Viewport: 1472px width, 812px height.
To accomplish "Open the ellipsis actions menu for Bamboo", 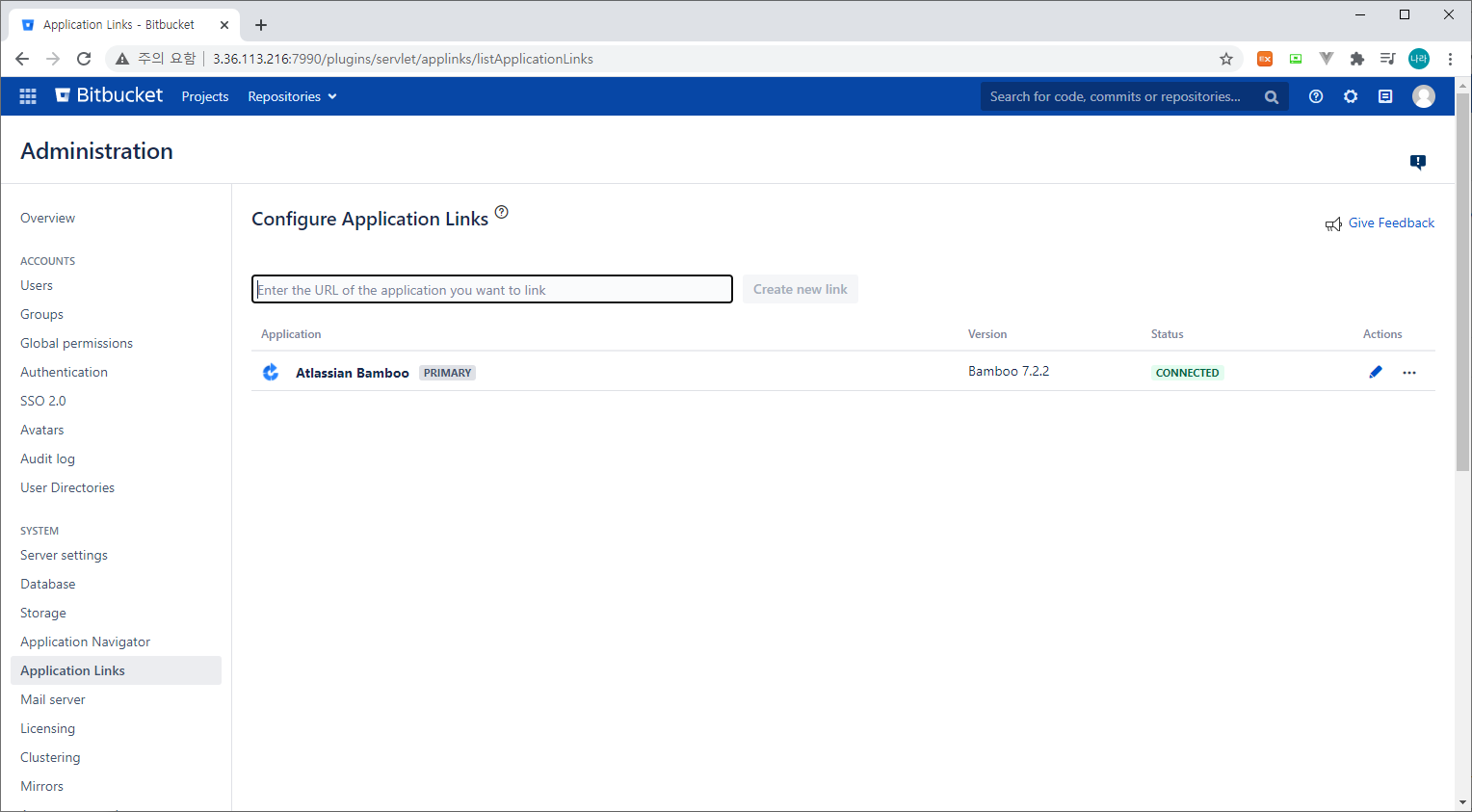I will click(1409, 372).
